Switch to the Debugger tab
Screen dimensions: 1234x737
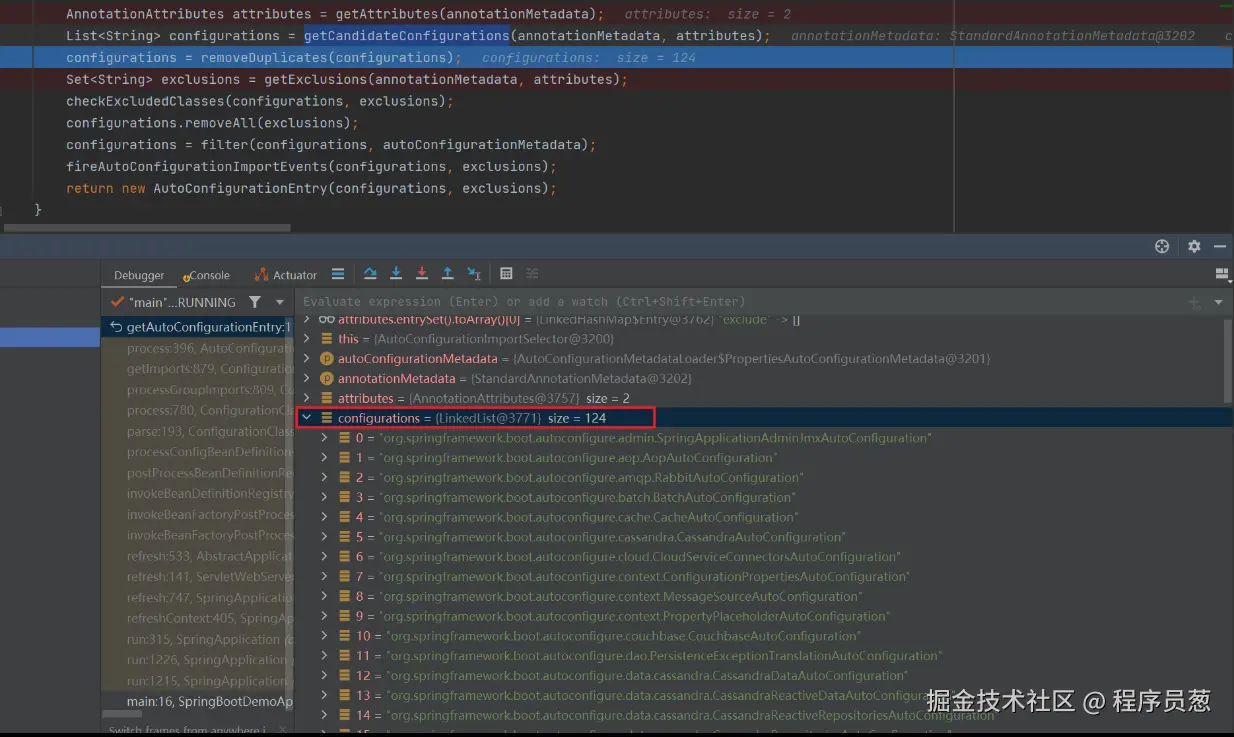[x=139, y=275]
